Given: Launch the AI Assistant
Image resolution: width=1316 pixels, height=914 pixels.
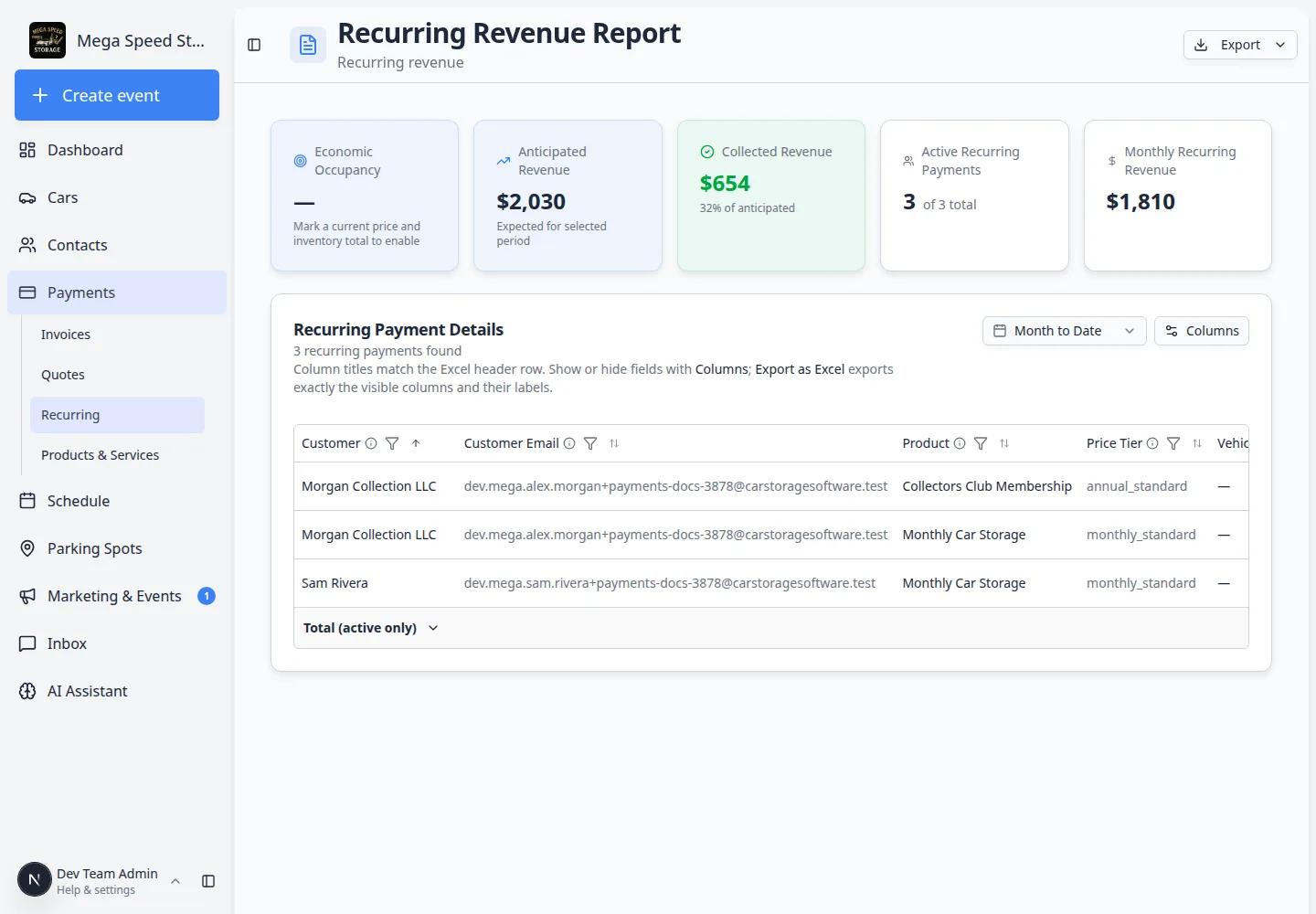Looking at the screenshot, I should (117, 691).
